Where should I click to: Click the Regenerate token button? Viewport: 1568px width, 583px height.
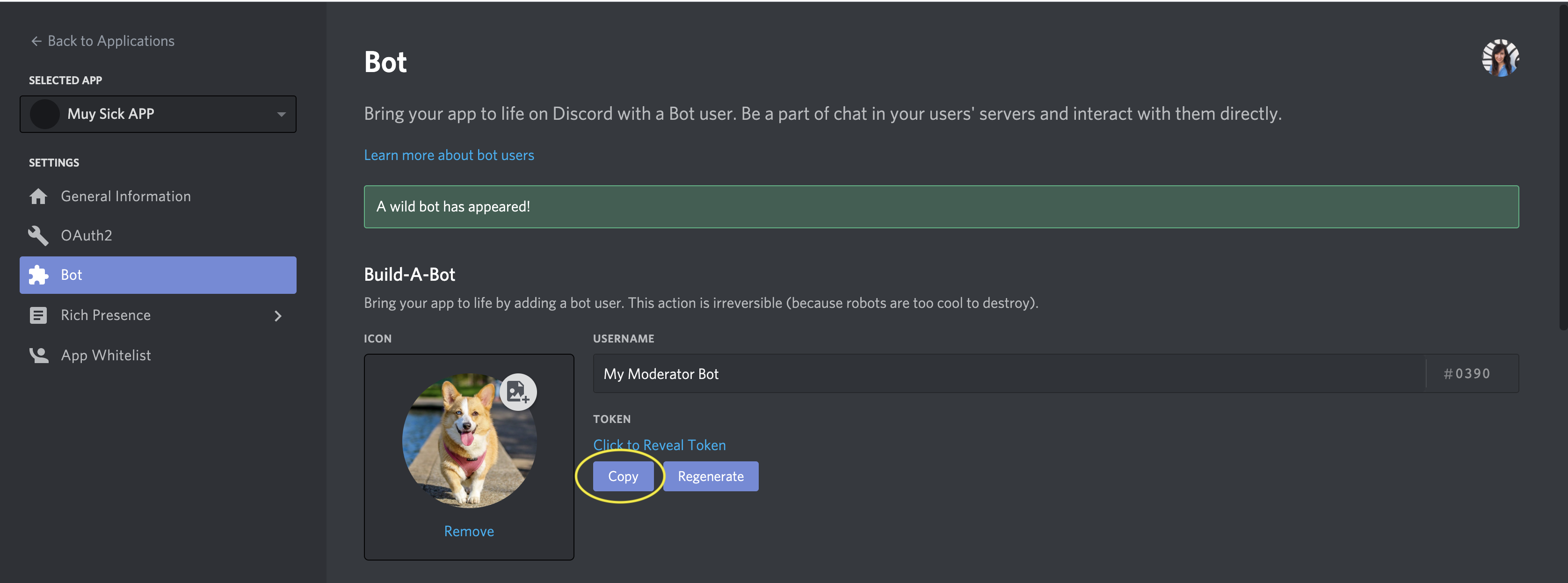coord(711,475)
